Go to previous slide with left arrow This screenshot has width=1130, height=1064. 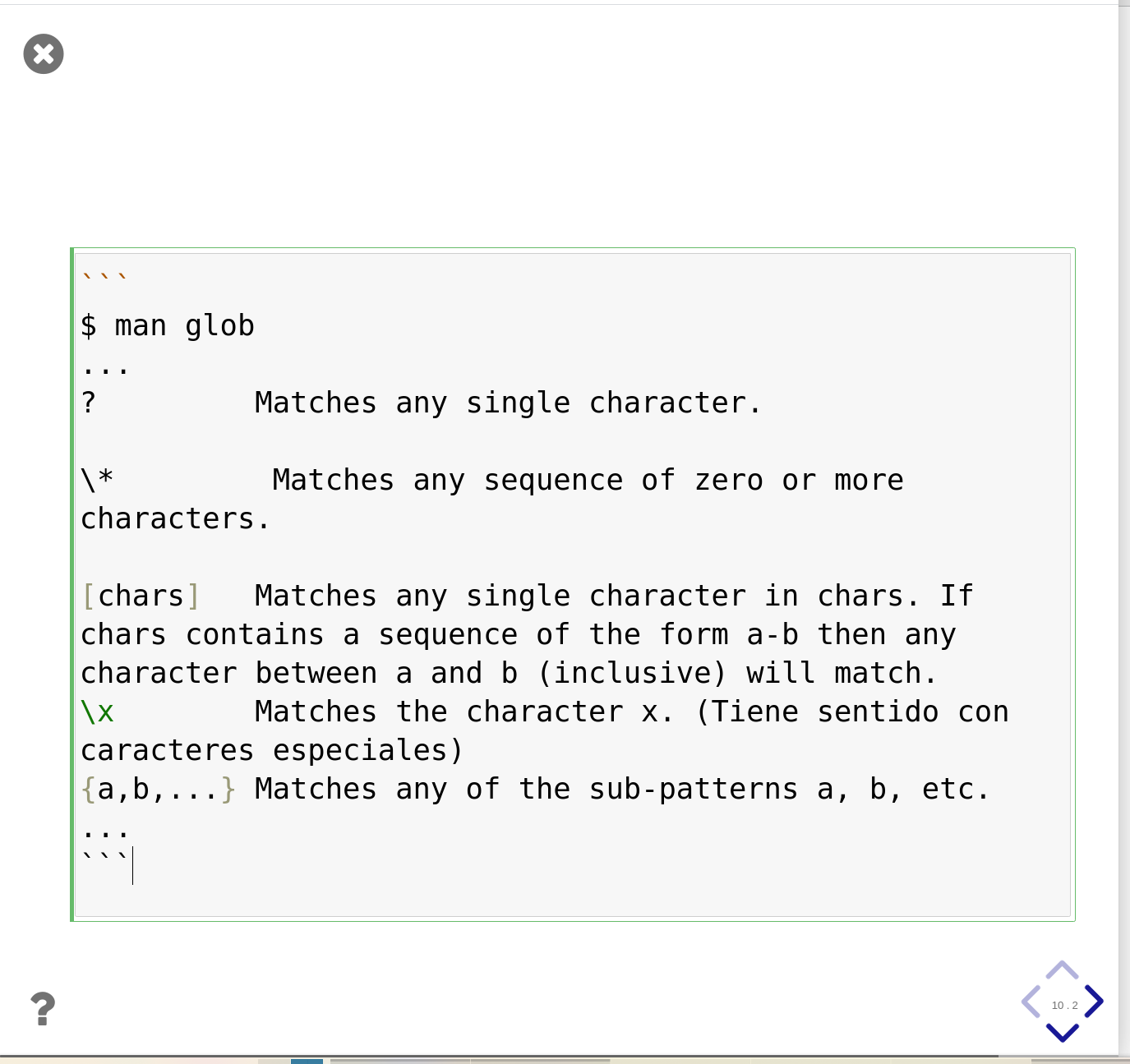point(1031,1002)
